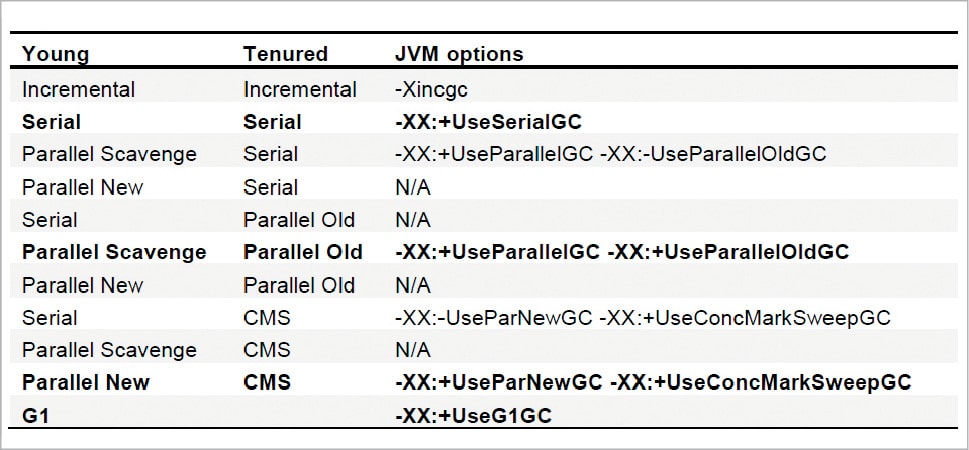
Task: Select bold -XX:+UseParNewGC -XX:+UseConcMarkSweepGC option text
Action: click(654, 382)
